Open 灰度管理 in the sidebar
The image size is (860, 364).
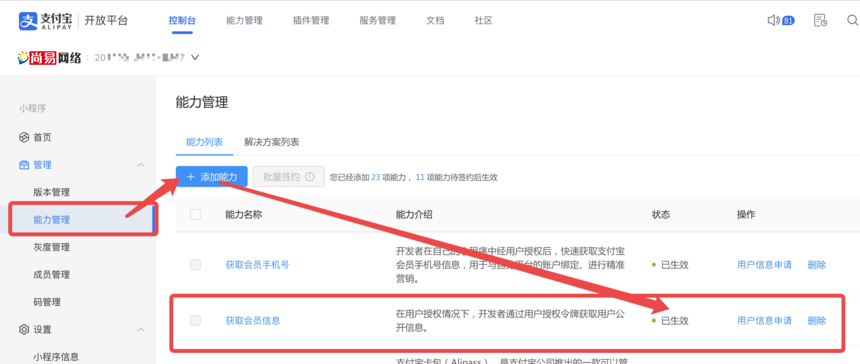pos(52,247)
